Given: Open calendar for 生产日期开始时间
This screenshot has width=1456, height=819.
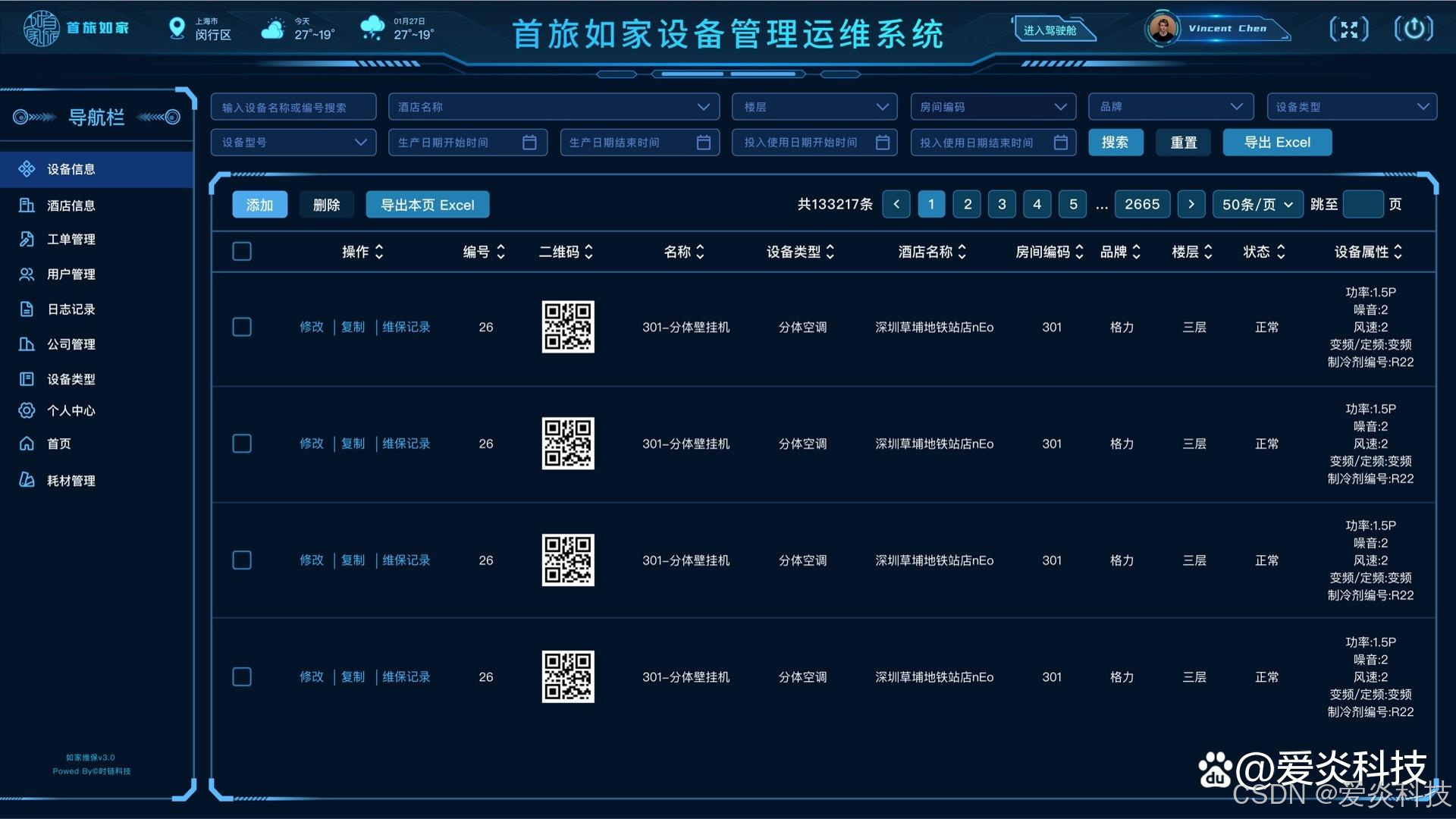Looking at the screenshot, I should coord(529,142).
